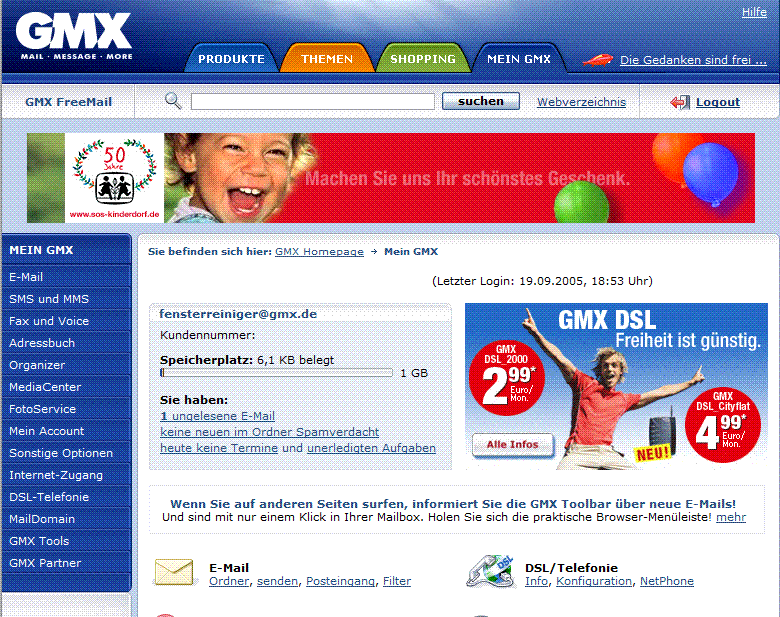Click the fensterreiniger@gmx.de address text
Screen dimensions: 780x617
pyautogui.click(x=238, y=314)
